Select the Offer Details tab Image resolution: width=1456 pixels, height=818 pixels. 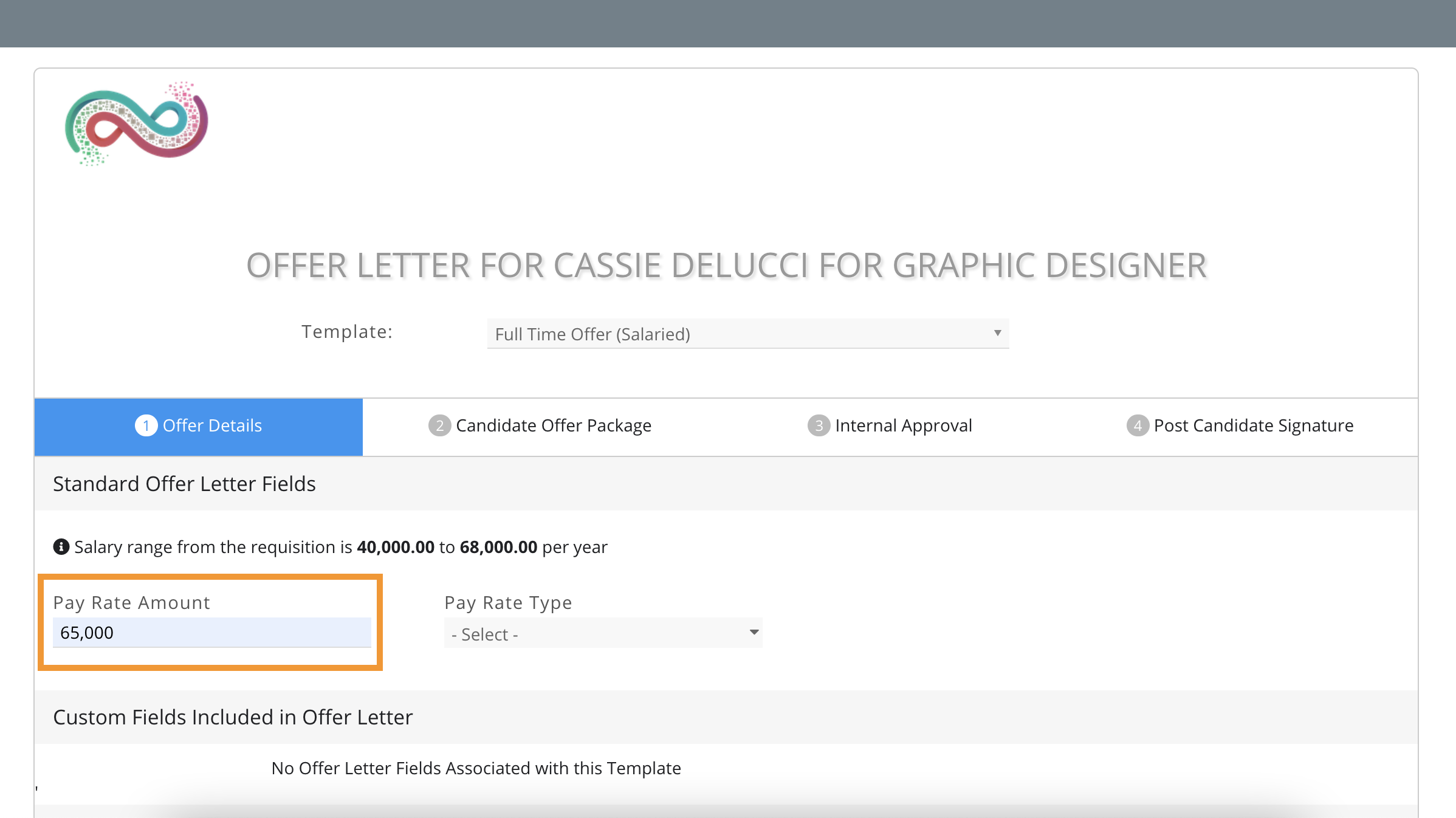coord(199,426)
